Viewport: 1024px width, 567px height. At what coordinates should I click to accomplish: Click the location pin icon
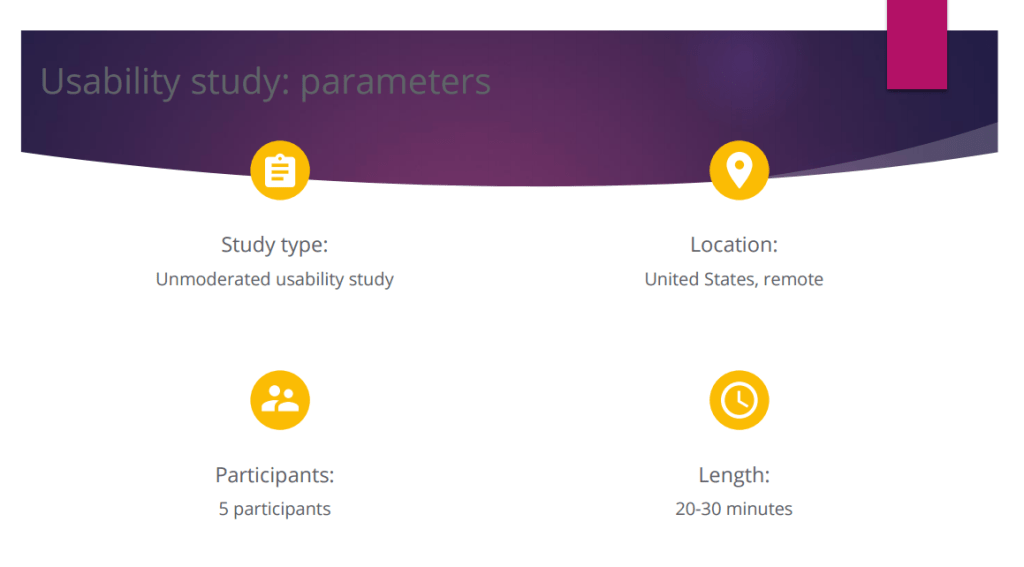tap(739, 170)
